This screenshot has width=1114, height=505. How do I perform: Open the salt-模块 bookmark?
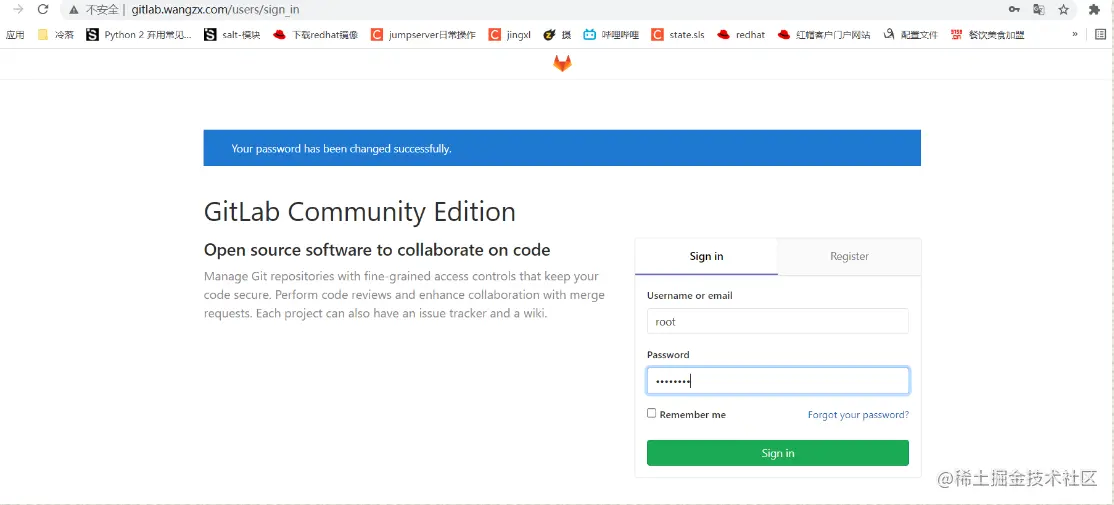pyautogui.click(x=232, y=34)
